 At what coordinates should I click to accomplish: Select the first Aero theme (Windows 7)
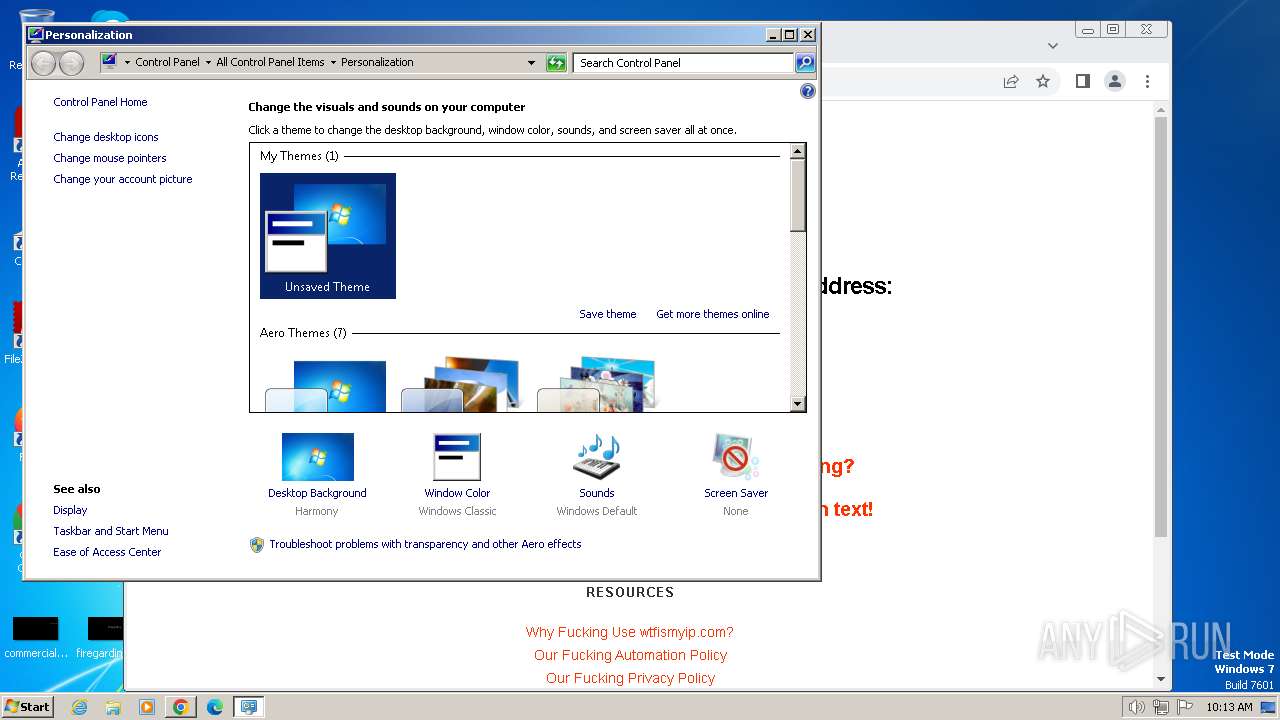click(x=328, y=385)
